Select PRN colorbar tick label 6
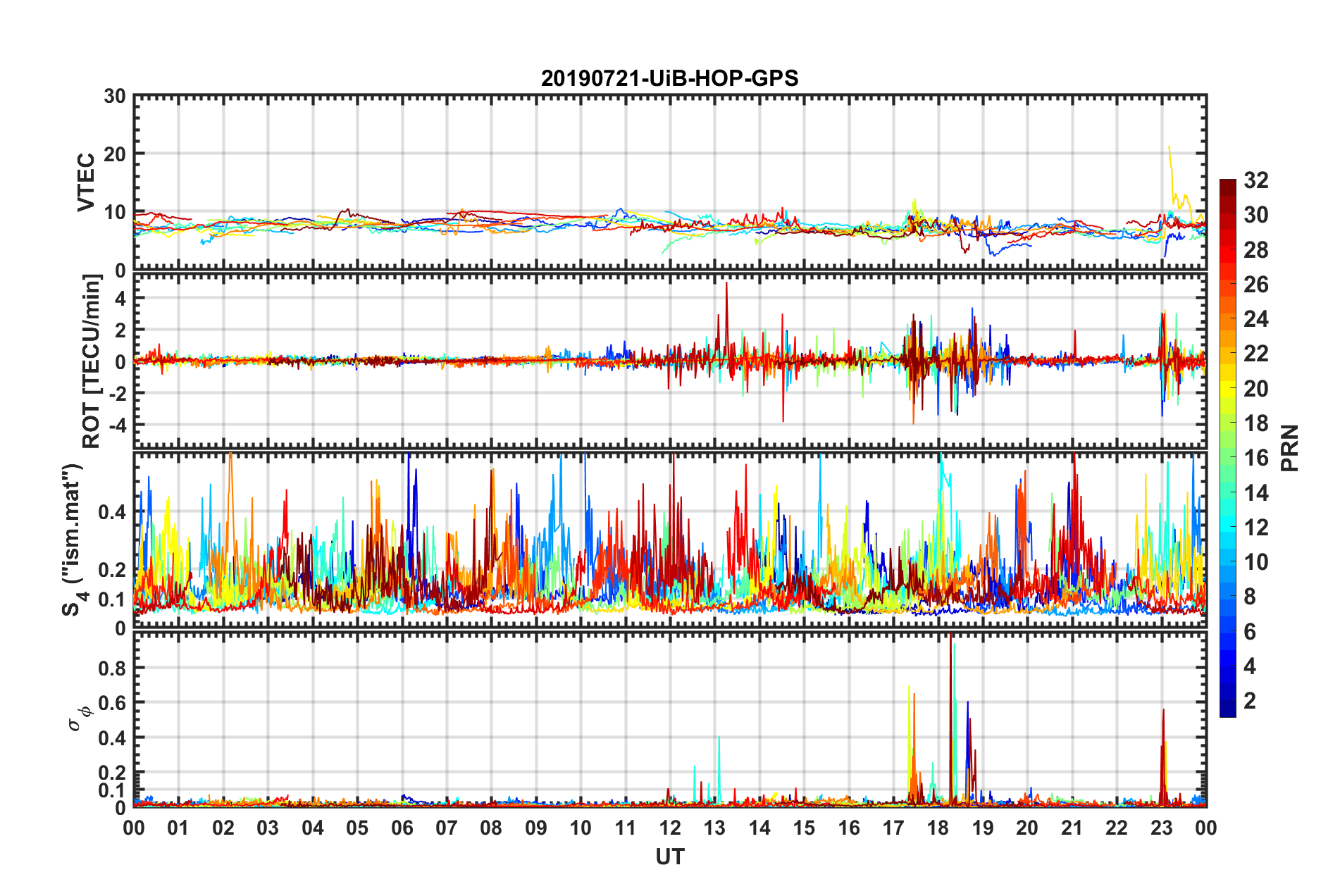The width and height of the screenshot is (1340, 896). (x=1250, y=632)
